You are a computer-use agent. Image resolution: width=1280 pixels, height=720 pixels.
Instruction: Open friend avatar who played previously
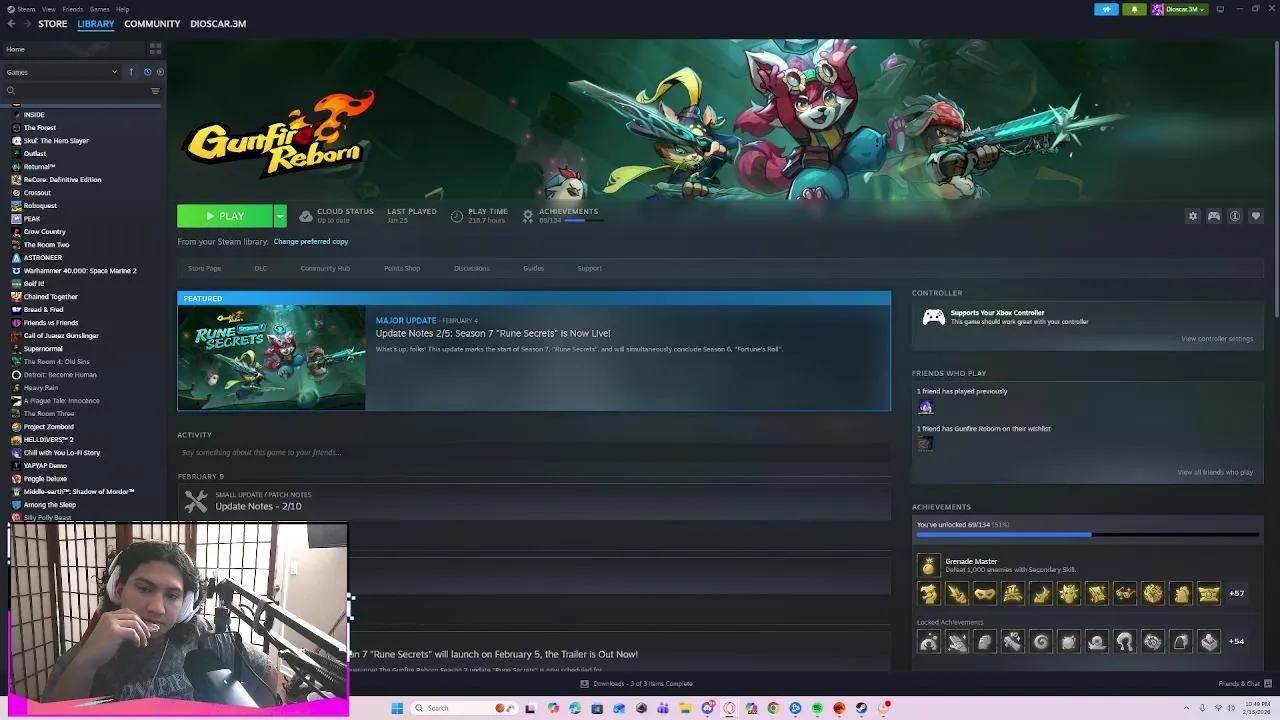coord(925,407)
